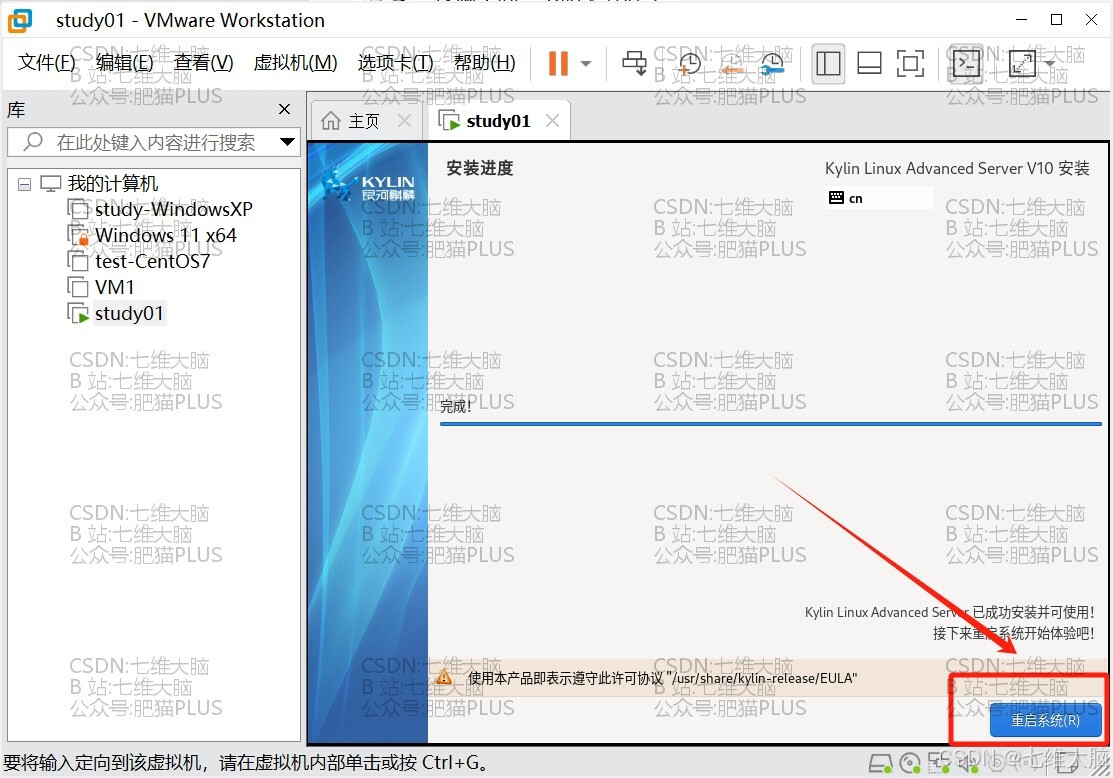Open the snapshot manager icon
1113x778 pixels.
pyautogui.click(x=772, y=63)
